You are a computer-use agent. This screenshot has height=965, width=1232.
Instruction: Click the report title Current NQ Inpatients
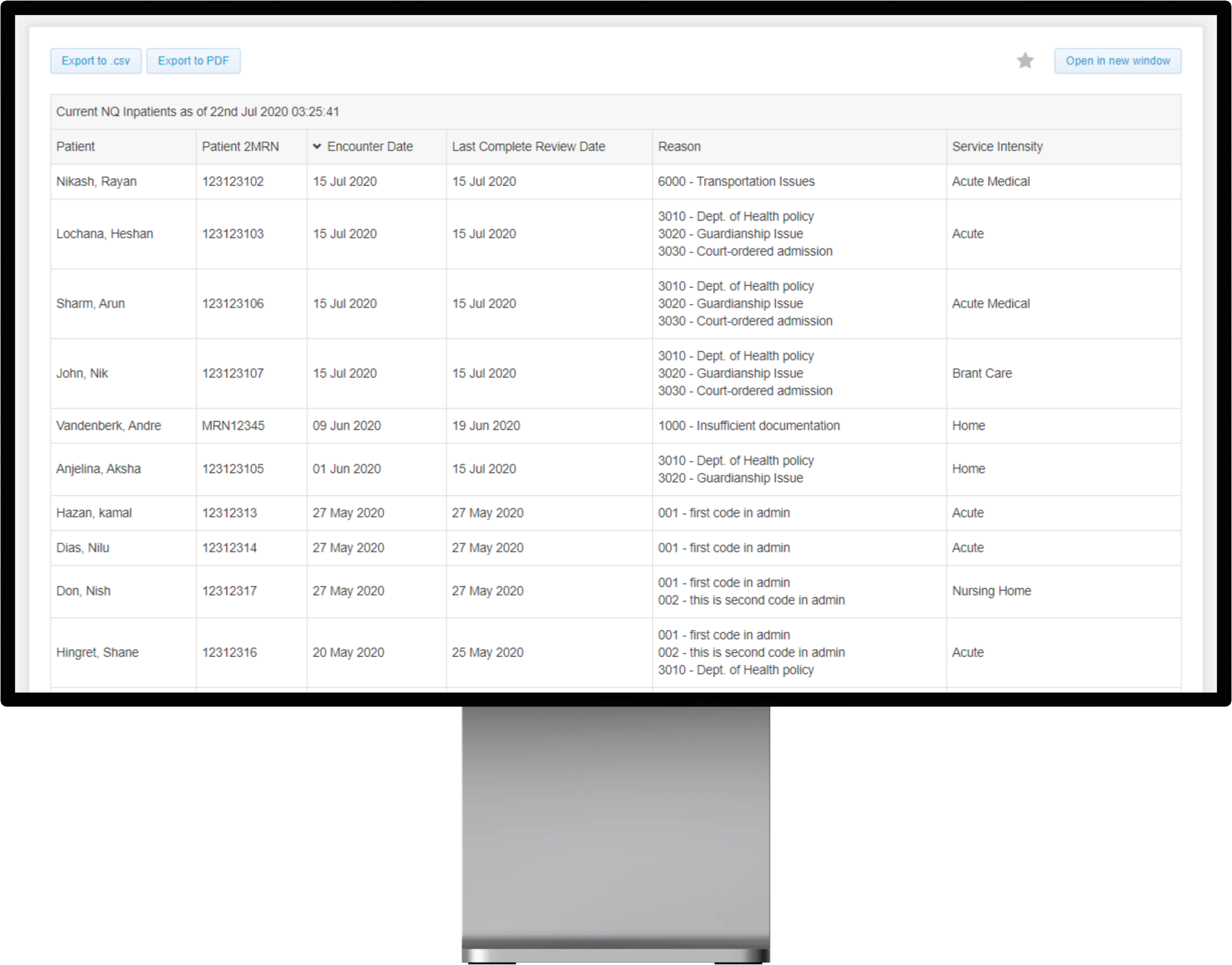[x=197, y=111]
